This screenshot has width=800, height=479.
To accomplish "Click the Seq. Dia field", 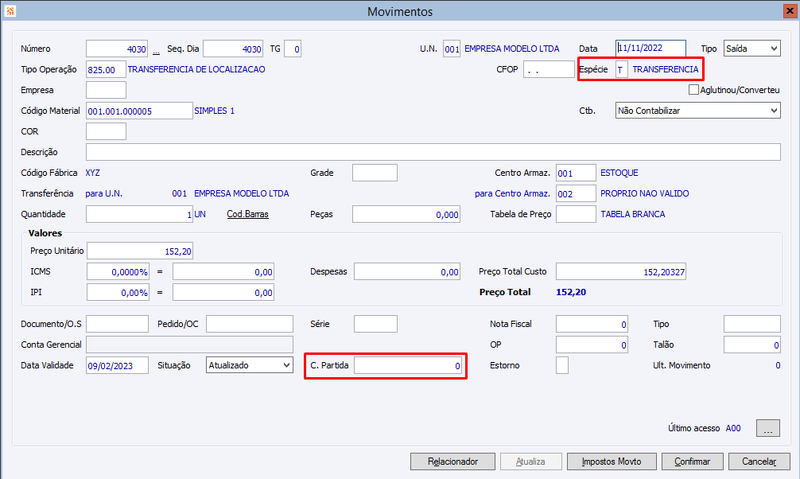I will (233, 49).
